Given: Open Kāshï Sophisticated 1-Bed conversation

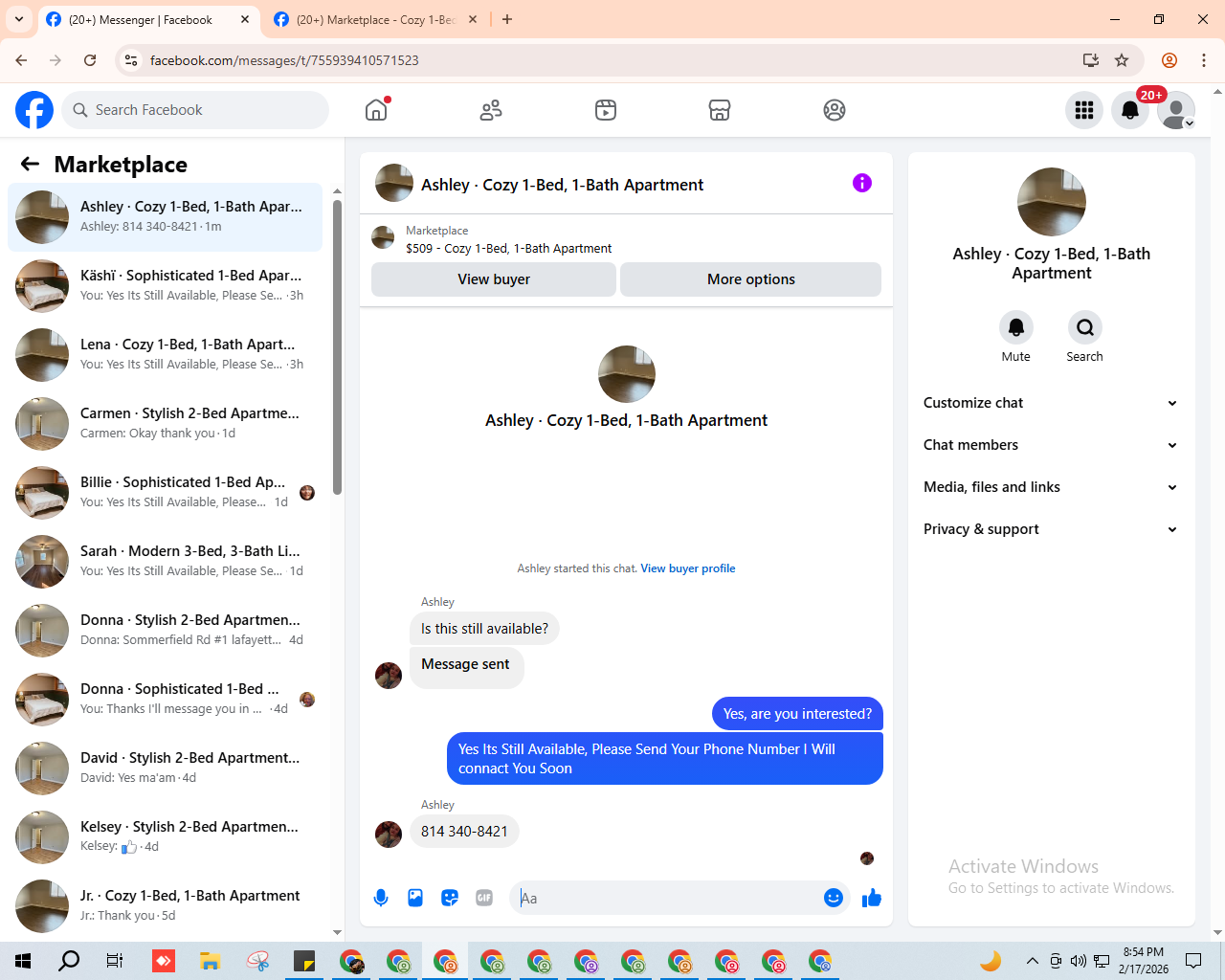Looking at the screenshot, I should pos(165,286).
